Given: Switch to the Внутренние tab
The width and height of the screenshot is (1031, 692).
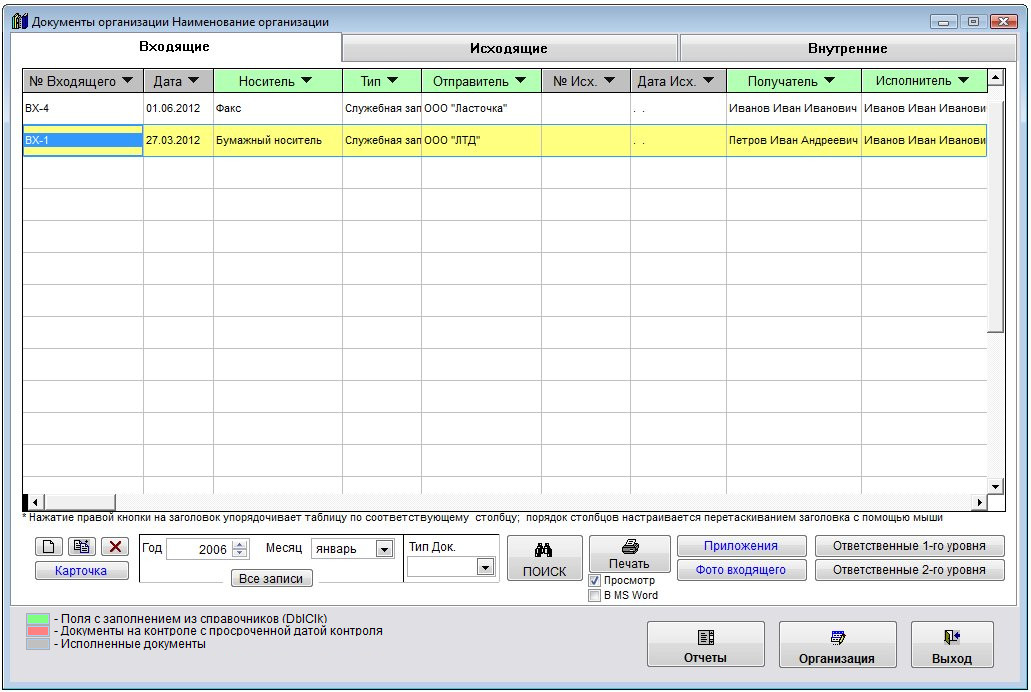Looking at the screenshot, I should click(847, 48).
